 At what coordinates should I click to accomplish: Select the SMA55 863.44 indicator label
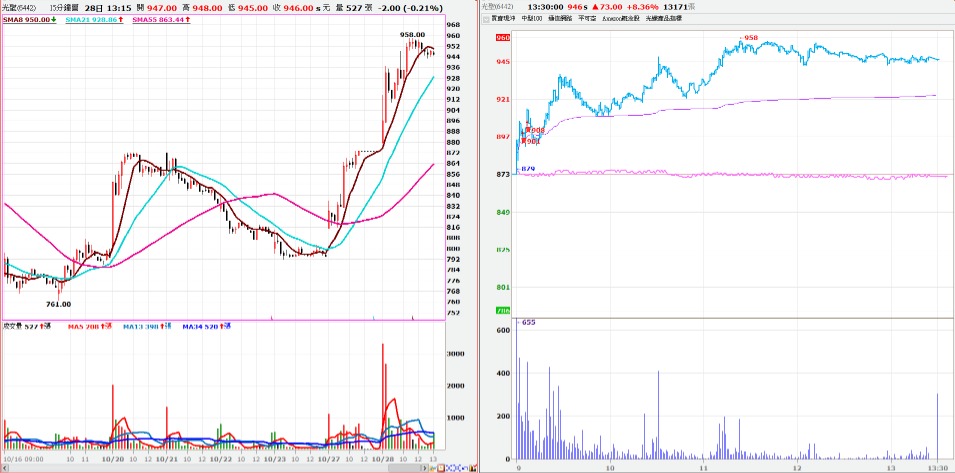click(x=157, y=20)
